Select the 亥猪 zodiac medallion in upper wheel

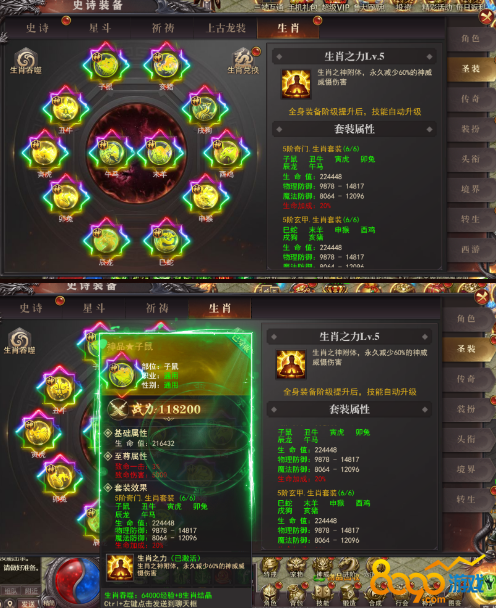[x=166, y=64]
